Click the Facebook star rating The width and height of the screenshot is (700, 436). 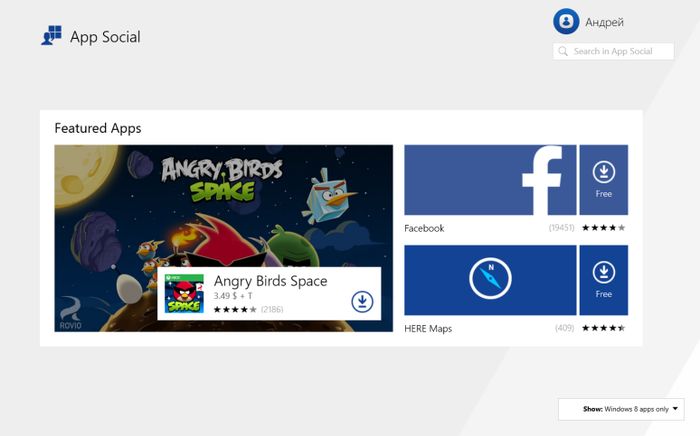604,228
